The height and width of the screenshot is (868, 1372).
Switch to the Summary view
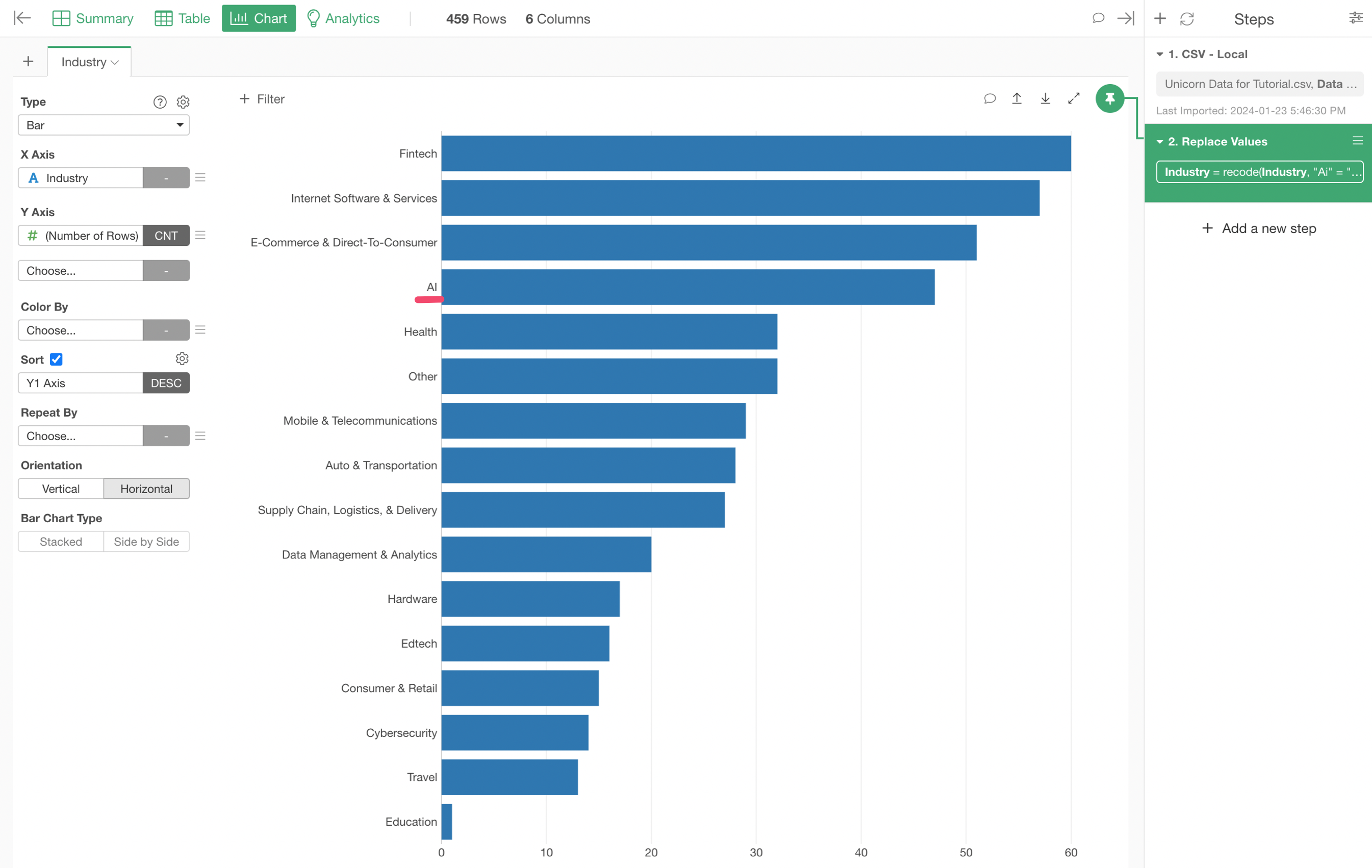[93, 19]
